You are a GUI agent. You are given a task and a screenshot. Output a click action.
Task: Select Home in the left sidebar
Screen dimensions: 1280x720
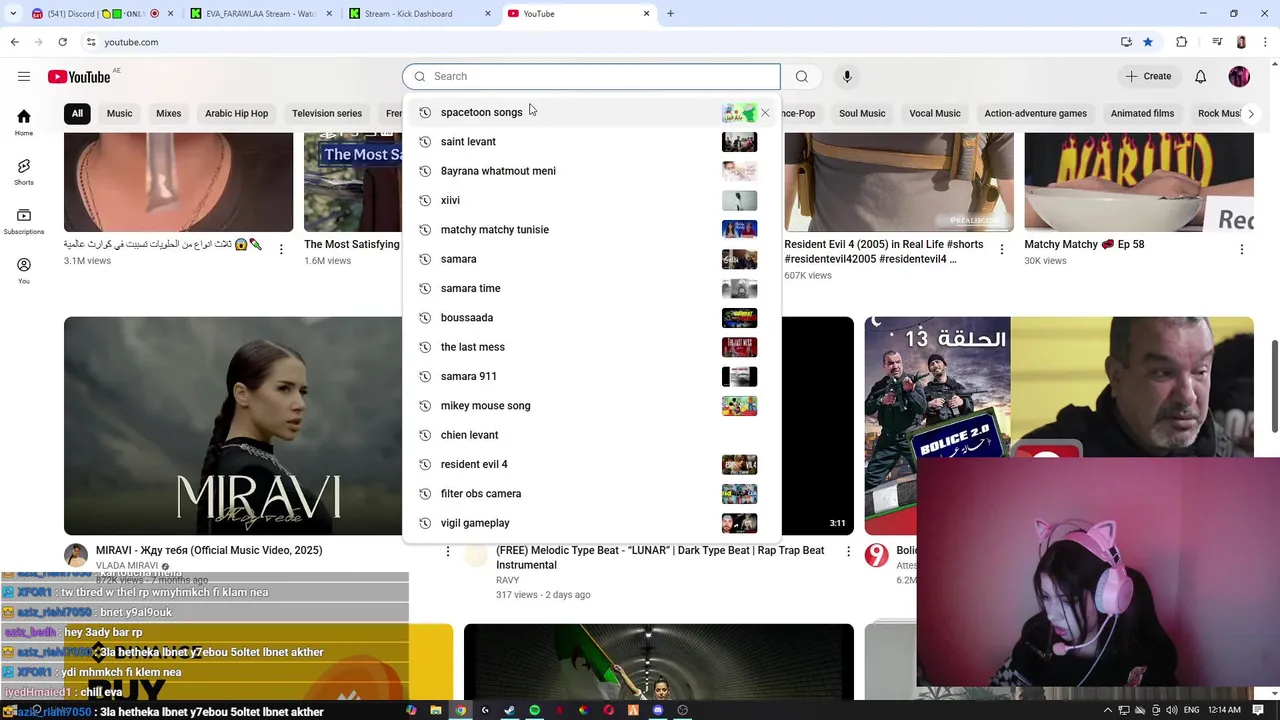point(24,122)
